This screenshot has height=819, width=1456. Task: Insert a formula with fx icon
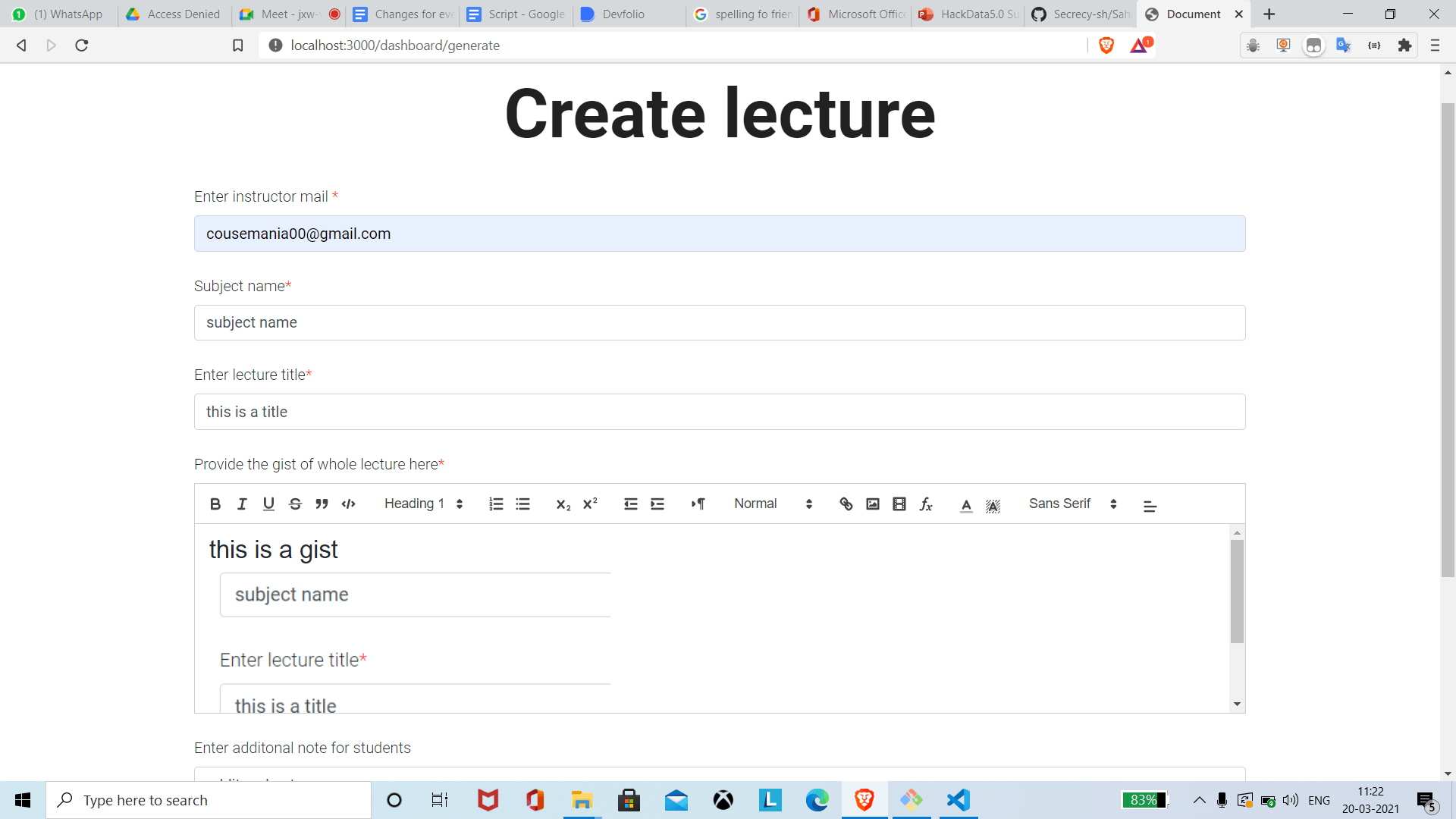click(x=926, y=504)
